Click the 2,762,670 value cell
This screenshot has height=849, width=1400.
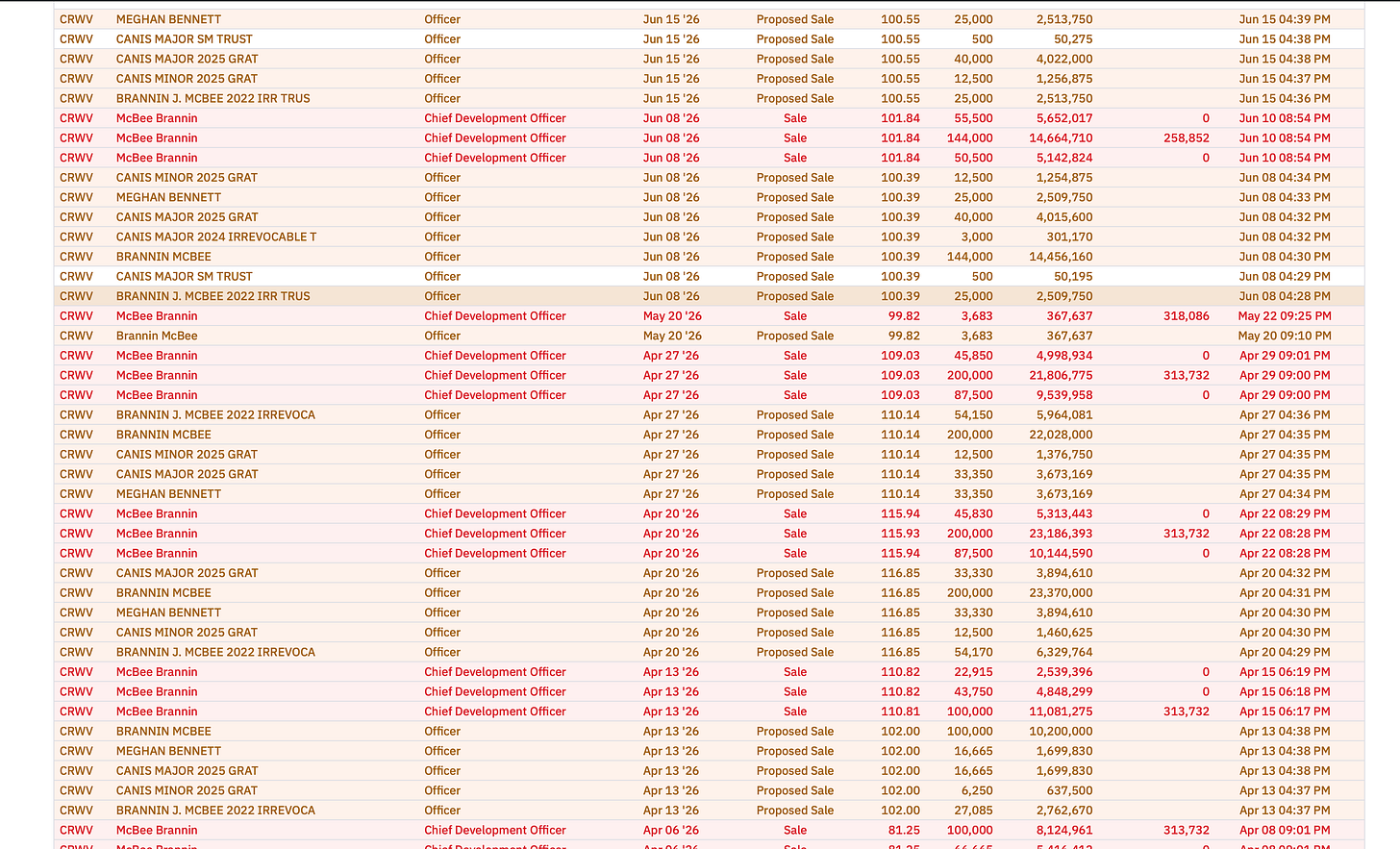[x=1064, y=811]
